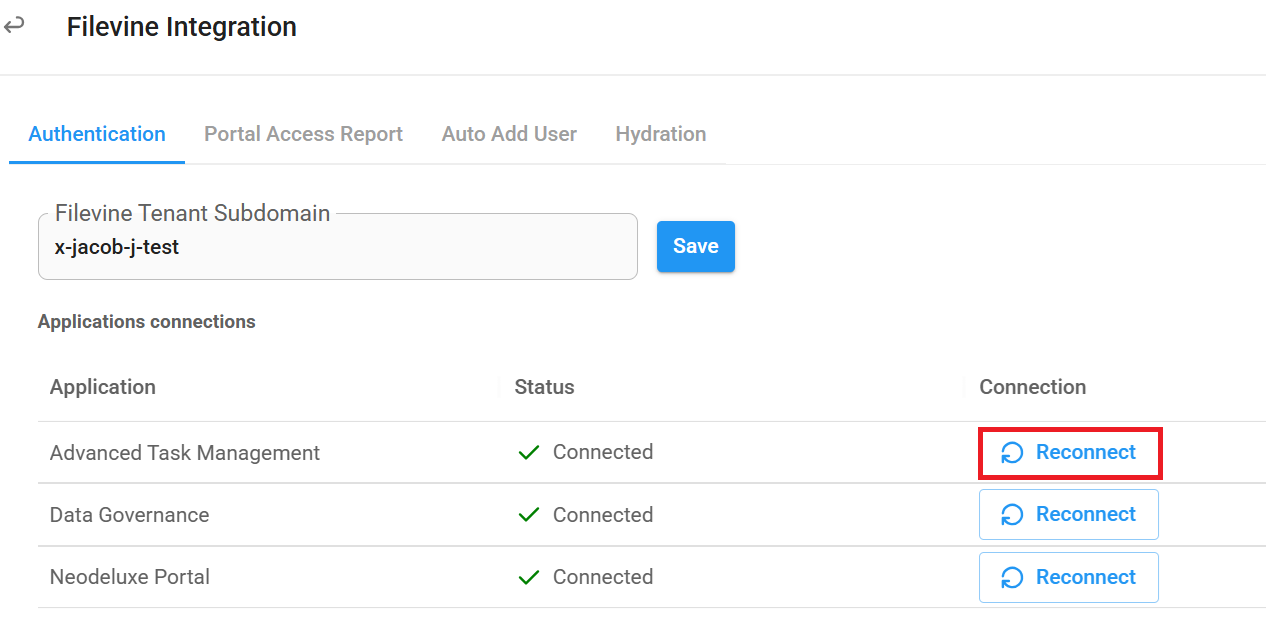Reconnect the Data Governance application
The height and width of the screenshot is (634, 1266).
1069,515
